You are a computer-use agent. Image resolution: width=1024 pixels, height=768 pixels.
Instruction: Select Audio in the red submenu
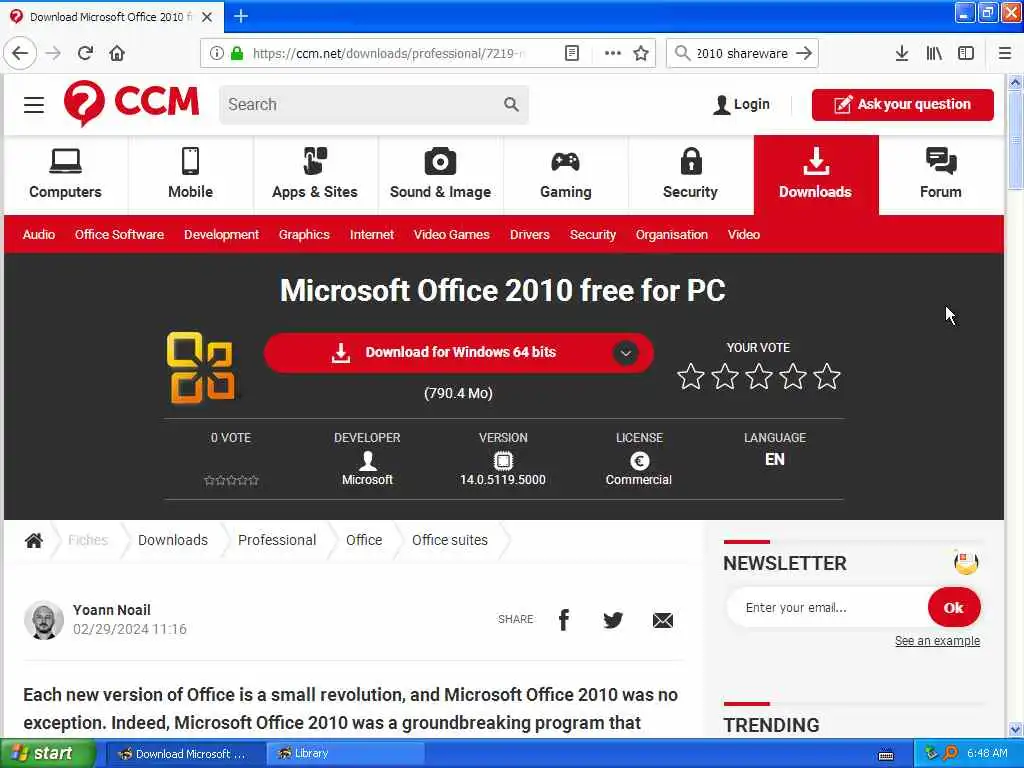point(39,234)
